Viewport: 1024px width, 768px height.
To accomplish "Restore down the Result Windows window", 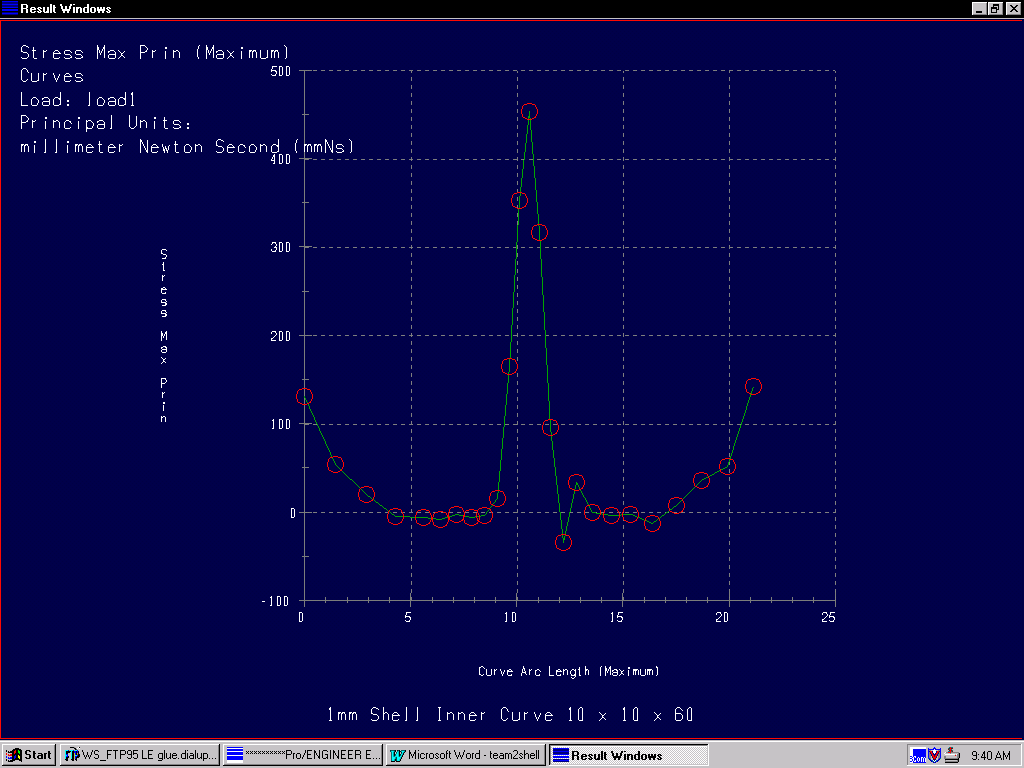I will point(995,8).
